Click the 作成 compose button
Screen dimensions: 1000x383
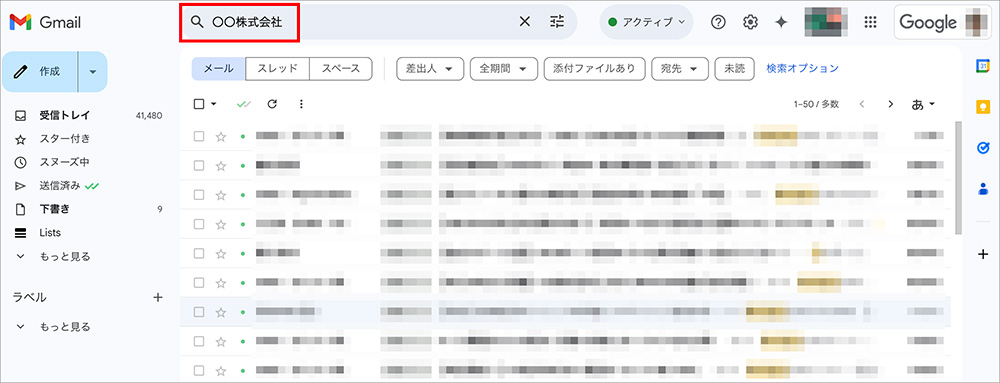click(40, 72)
